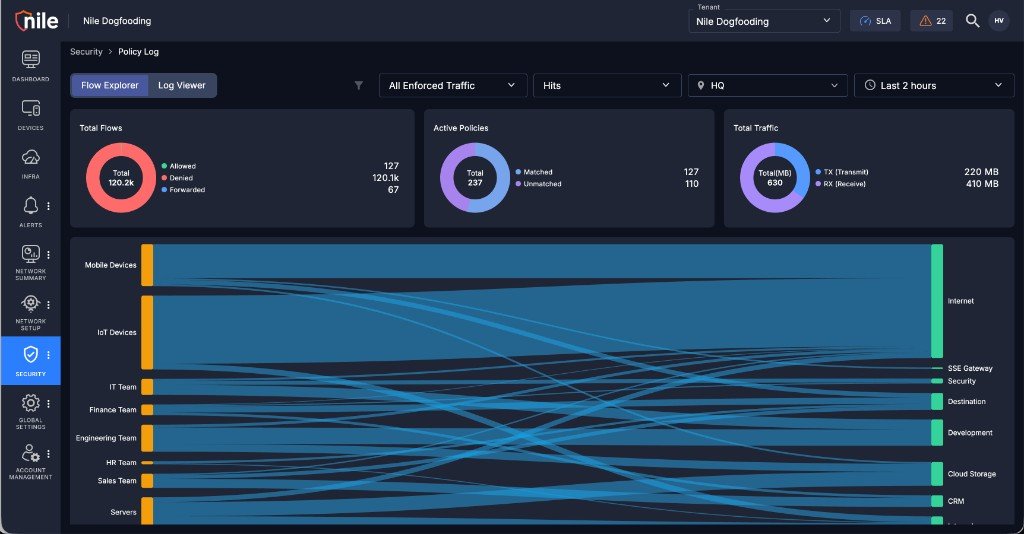The height and width of the screenshot is (534, 1024).
Task: Click the search magnifier icon
Action: click(972, 21)
